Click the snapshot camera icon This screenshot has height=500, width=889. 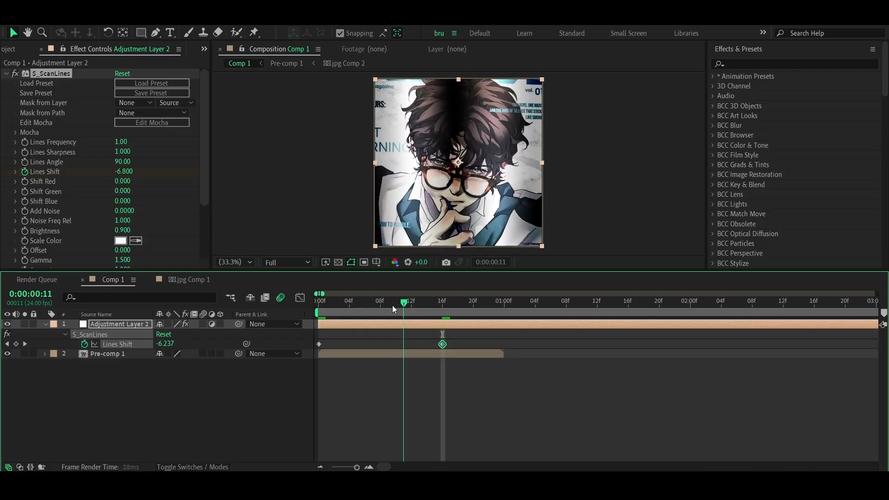click(446, 262)
